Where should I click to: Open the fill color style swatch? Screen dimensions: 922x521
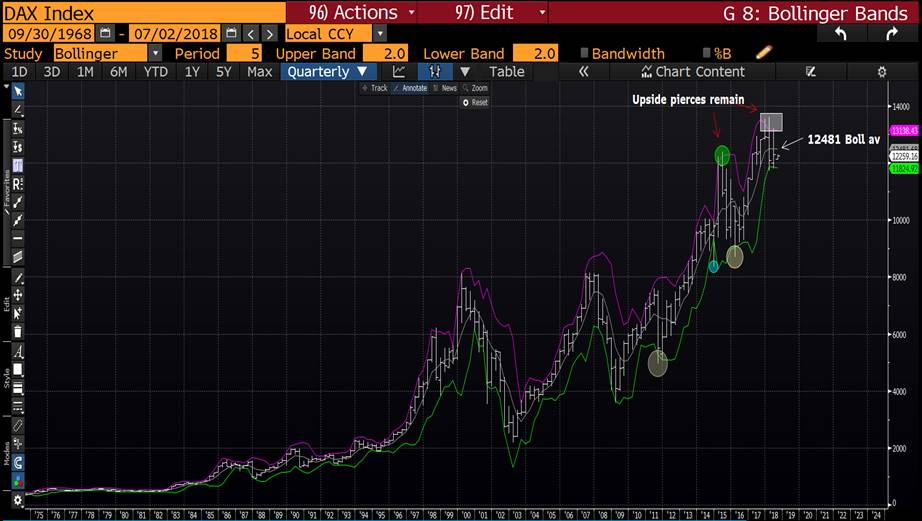(x=18, y=369)
